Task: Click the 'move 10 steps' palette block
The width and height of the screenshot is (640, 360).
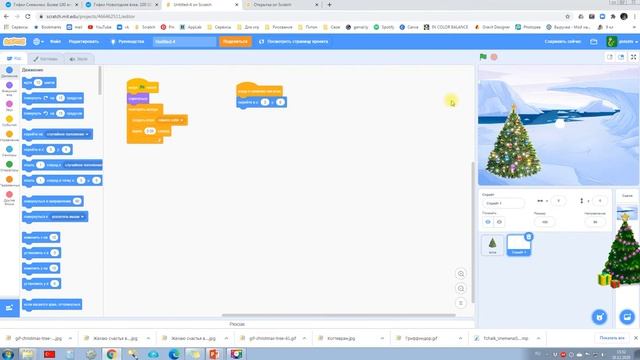Action: pos(40,82)
